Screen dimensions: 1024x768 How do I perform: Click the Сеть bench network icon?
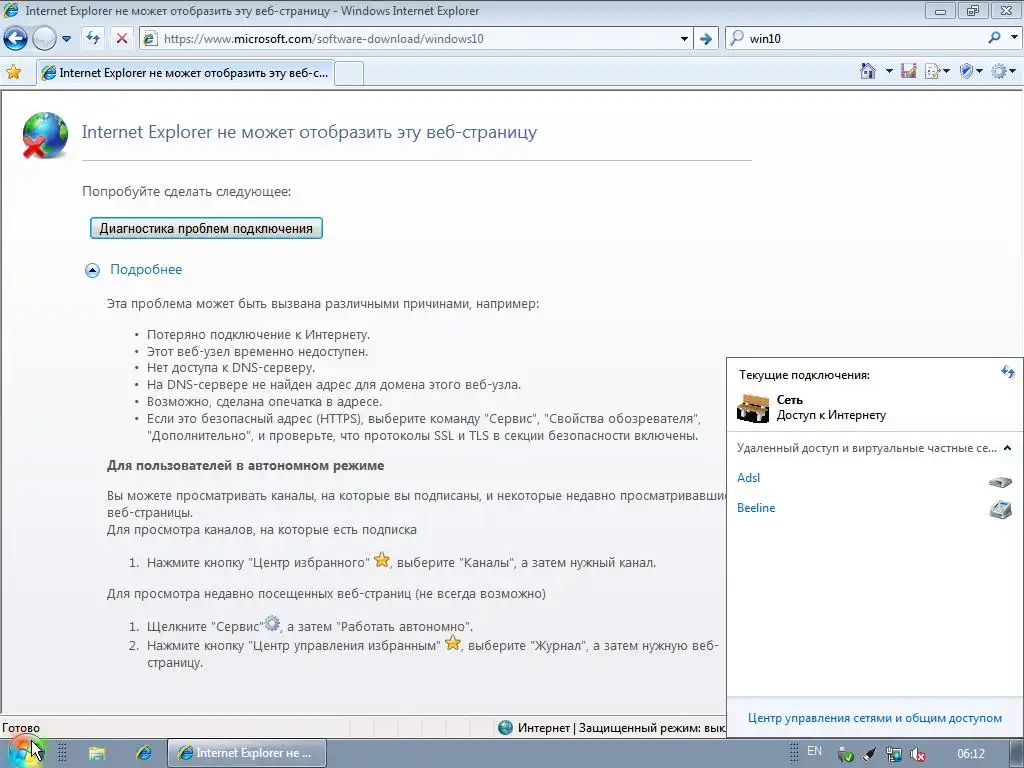tap(753, 408)
